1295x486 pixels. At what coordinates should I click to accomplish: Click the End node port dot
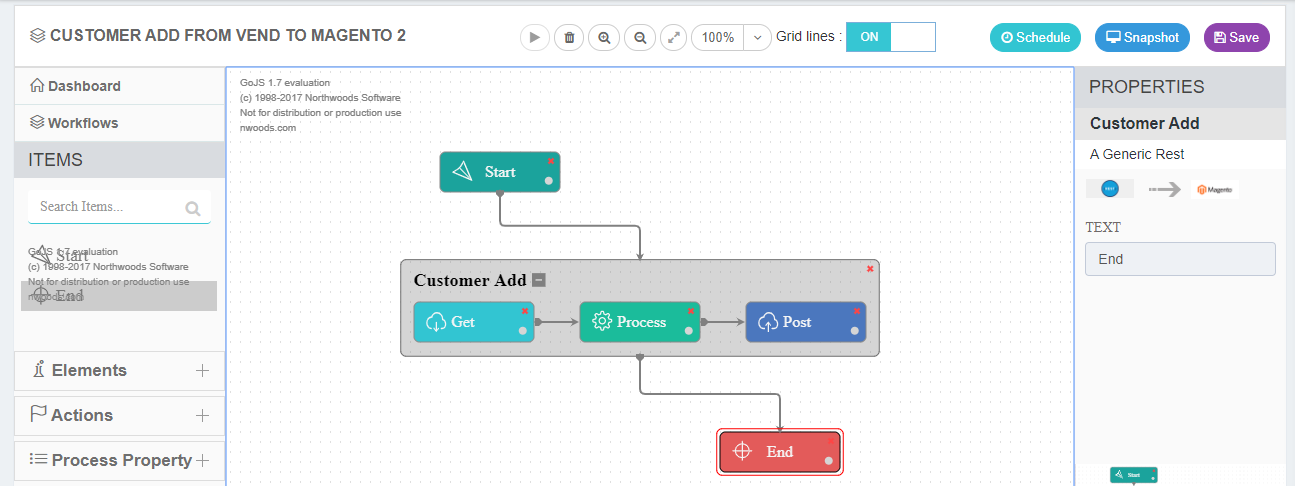[x=829, y=461]
